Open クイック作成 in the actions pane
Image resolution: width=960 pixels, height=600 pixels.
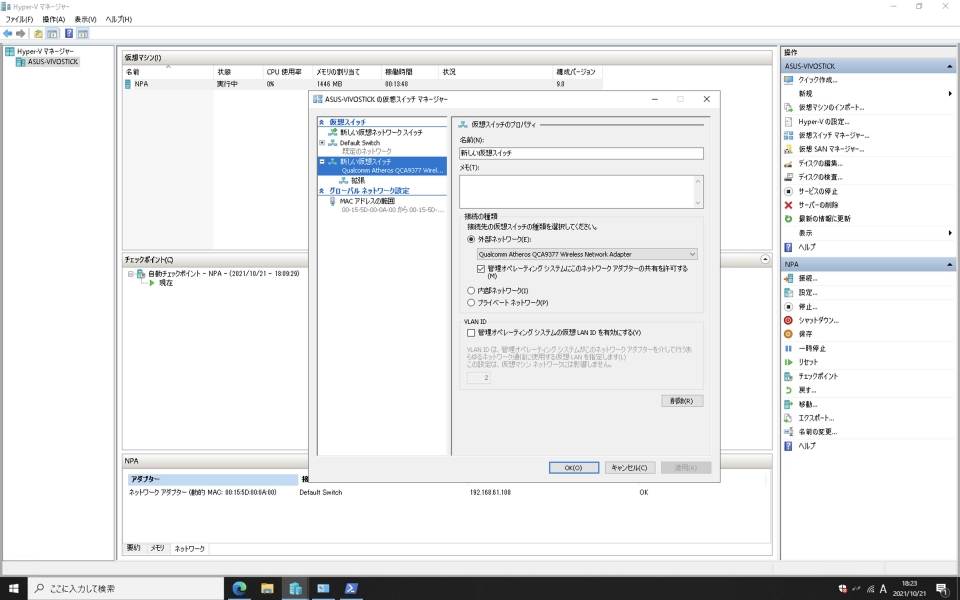point(817,80)
